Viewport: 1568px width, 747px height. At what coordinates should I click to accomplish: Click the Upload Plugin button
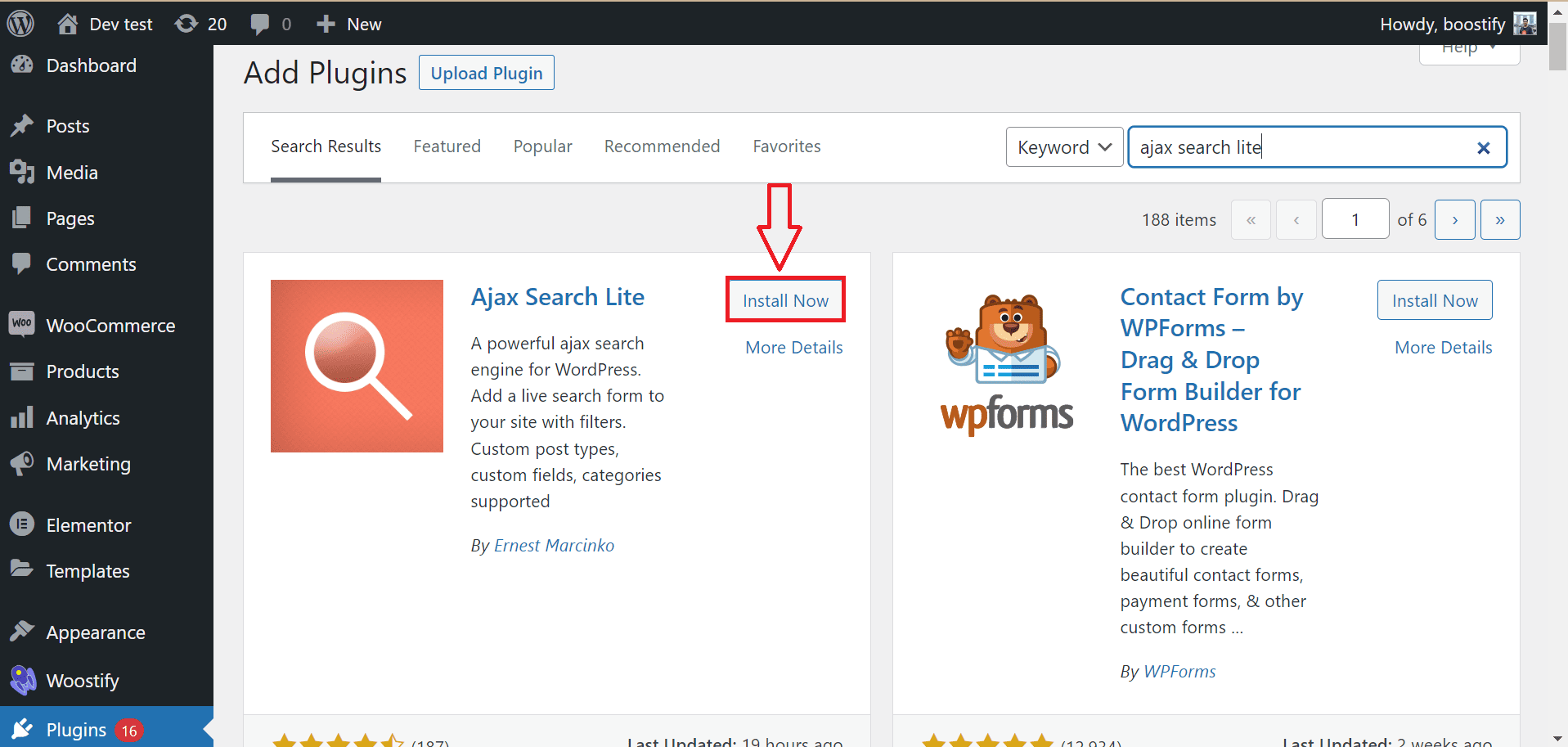(487, 73)
